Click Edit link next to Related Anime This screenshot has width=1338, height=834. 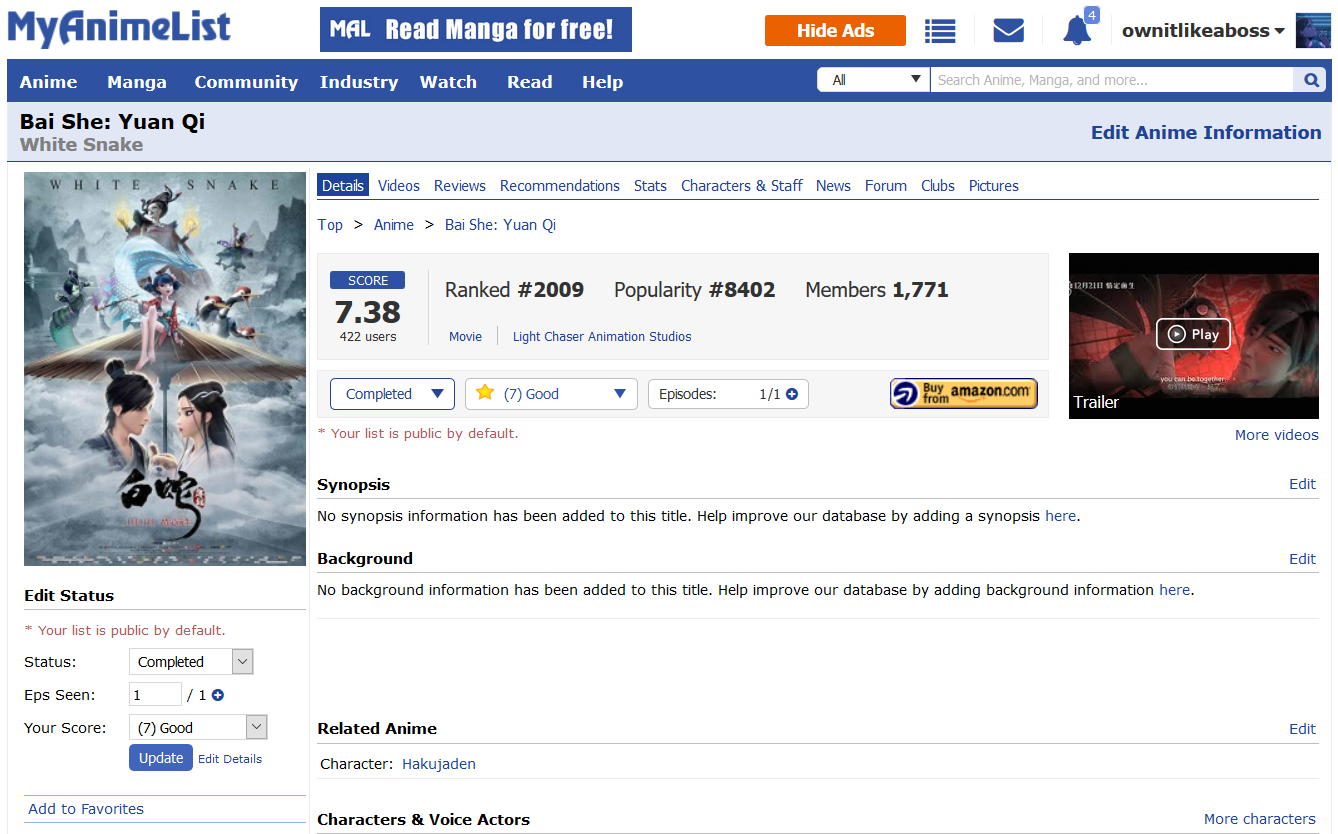pos(1303,729)
